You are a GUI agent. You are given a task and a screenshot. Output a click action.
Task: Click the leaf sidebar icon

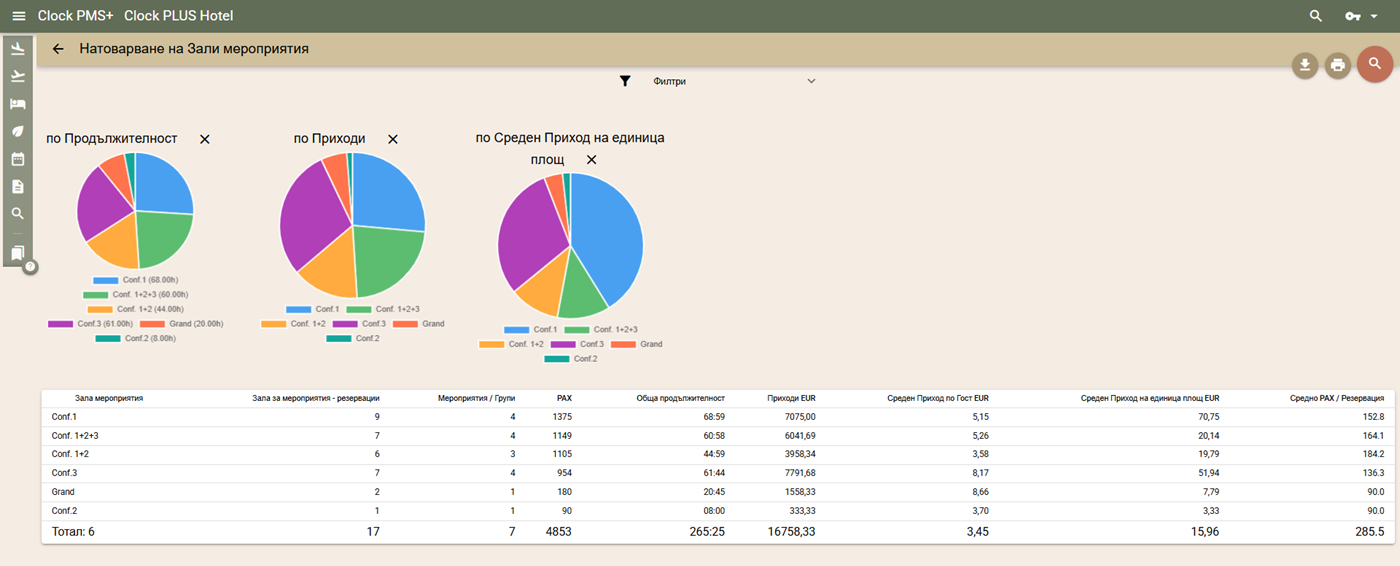[x=18, y=131]
